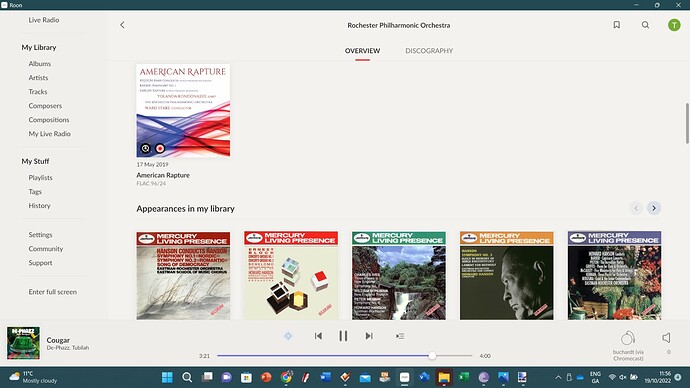690x388 pixels.
Task: Open the Hanson Conducts Hanson Mercury album
Action: point(183,275)
